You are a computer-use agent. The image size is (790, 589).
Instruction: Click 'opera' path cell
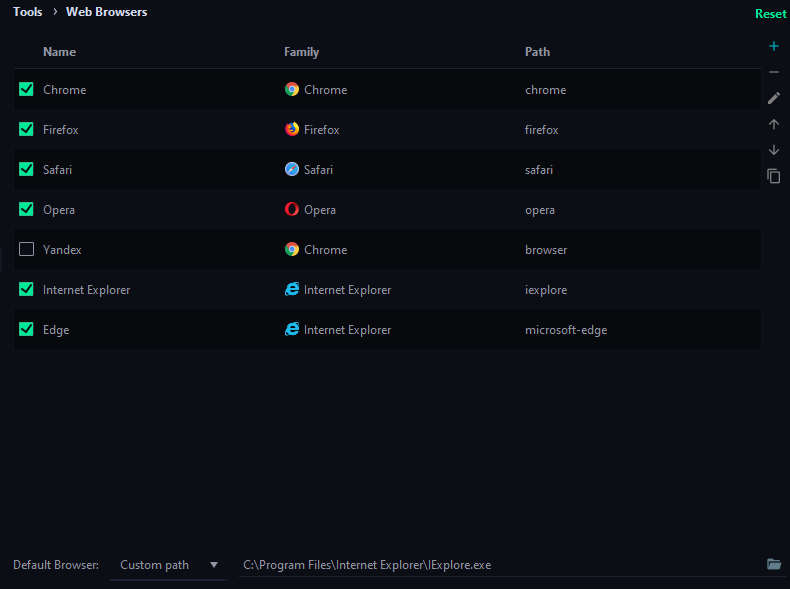tap(540, 210)
